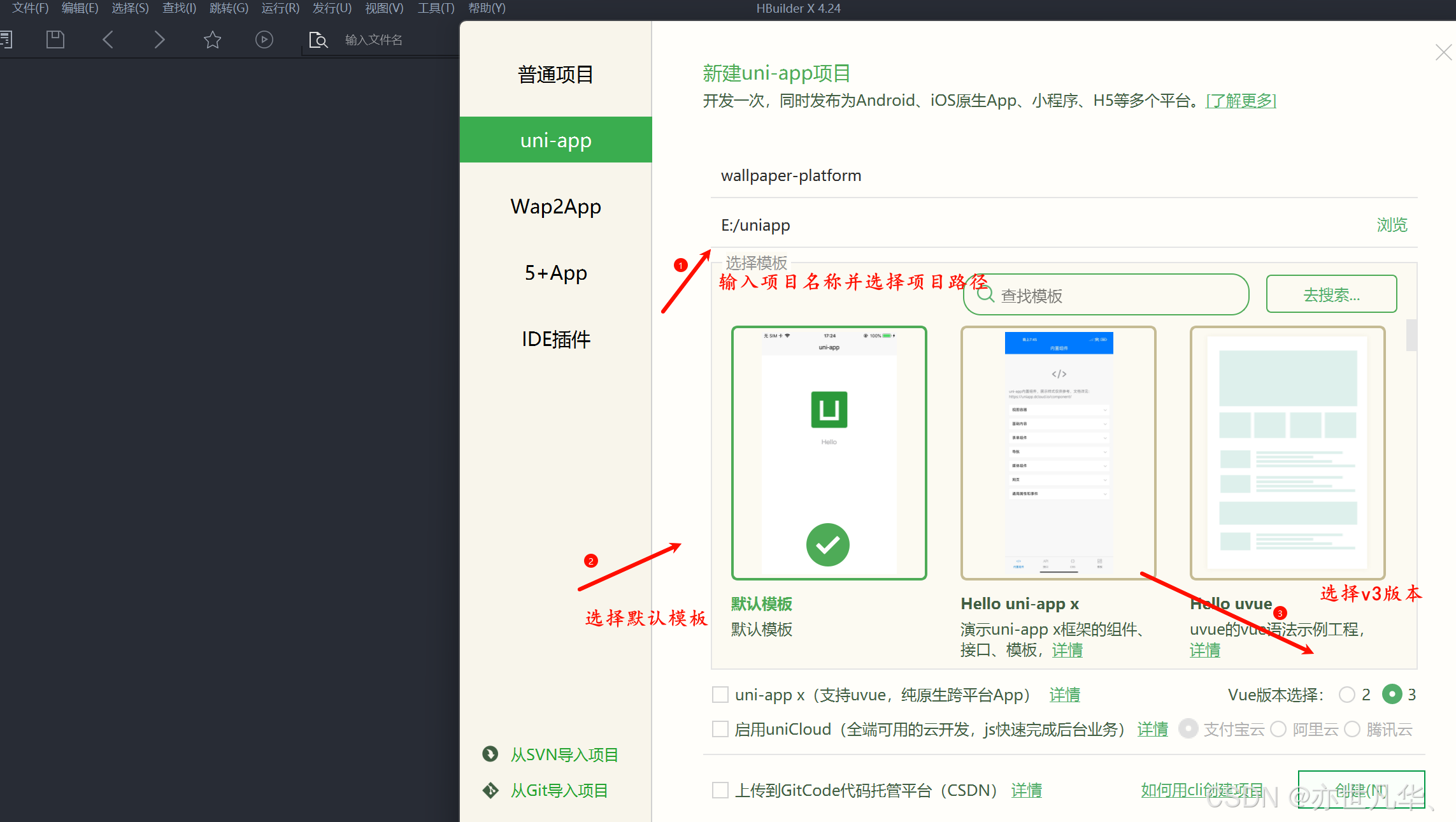Select the Hello uni-app x template thumbnail
Screen dimensions: 1456x822
pyautogui.click(x=1058, y=453)
